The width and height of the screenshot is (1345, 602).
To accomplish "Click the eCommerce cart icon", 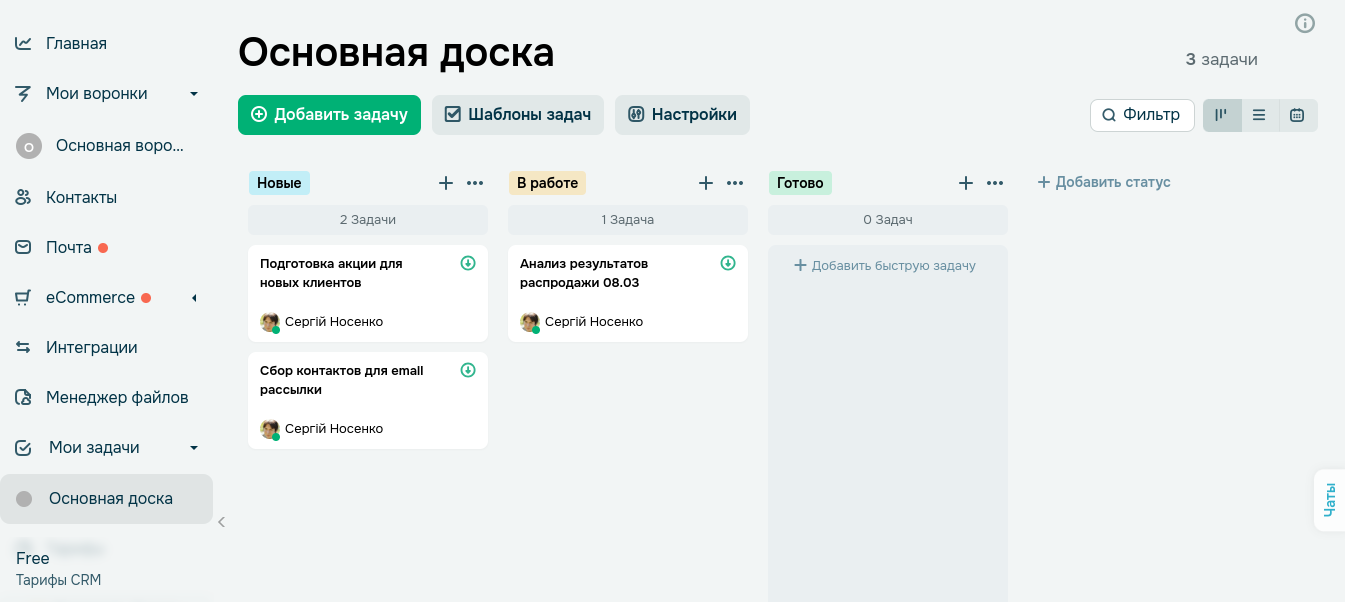I will [x=23, y=297].
